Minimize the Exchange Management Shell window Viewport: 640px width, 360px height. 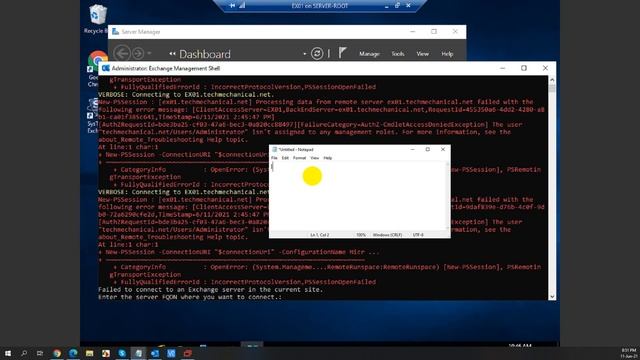(x=502, y=68)
